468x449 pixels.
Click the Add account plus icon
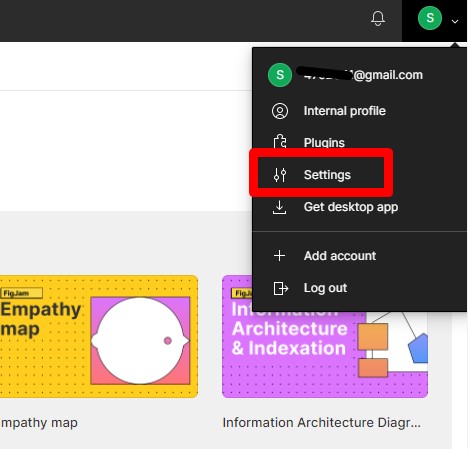279,256
